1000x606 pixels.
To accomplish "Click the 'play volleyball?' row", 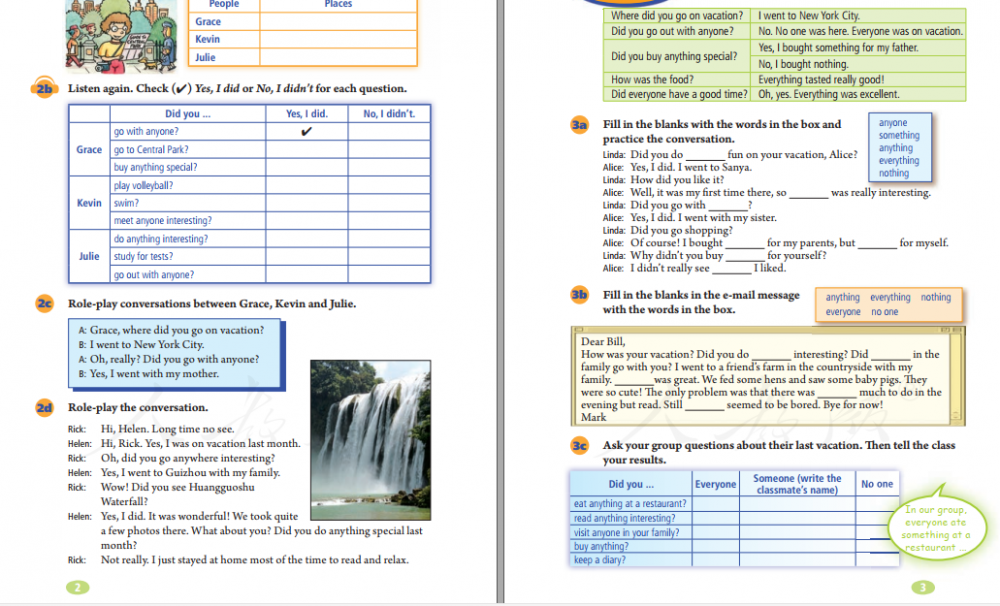I will coord(270,186).
